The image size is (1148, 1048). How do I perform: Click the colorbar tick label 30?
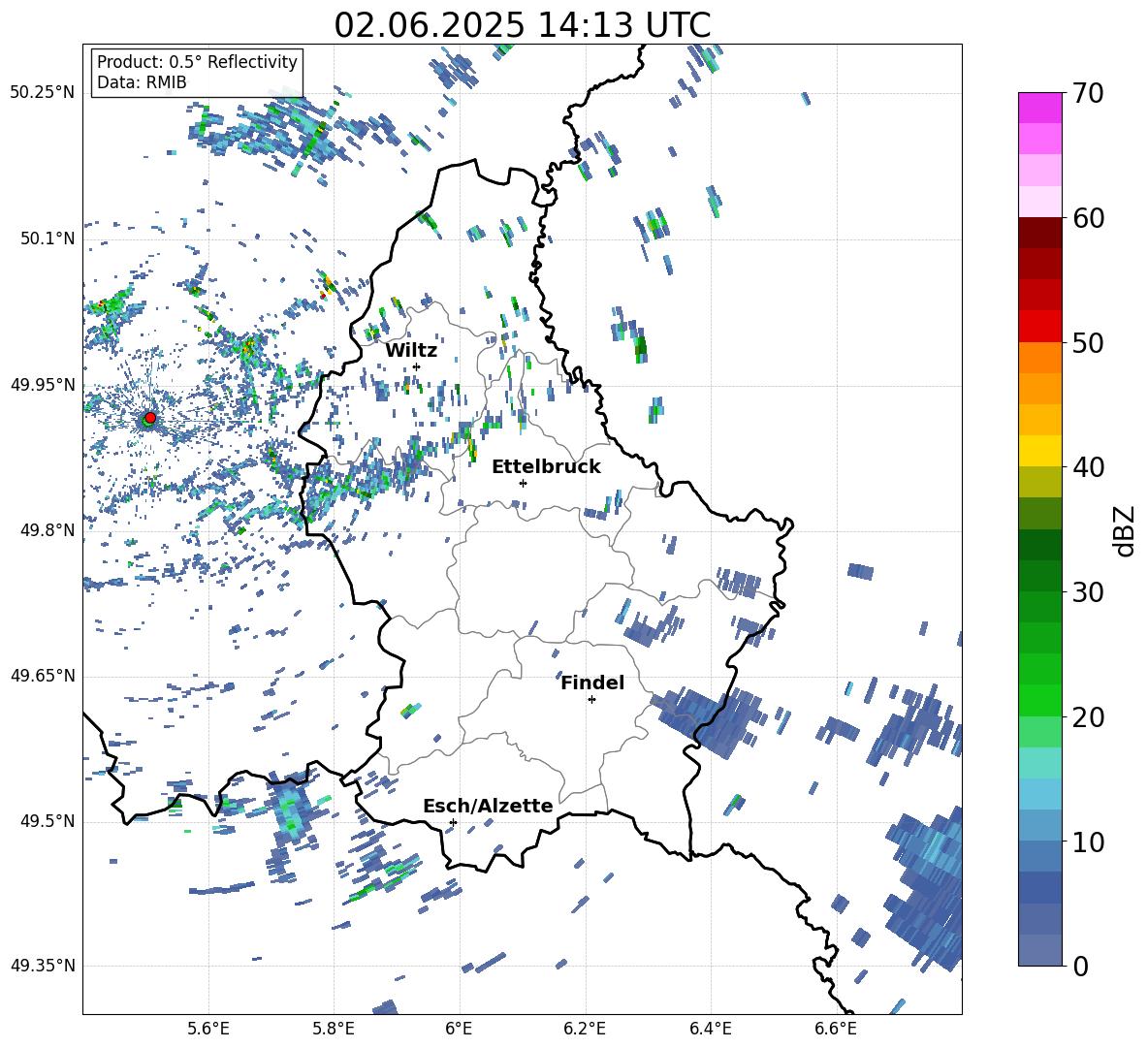(1087, 592)
